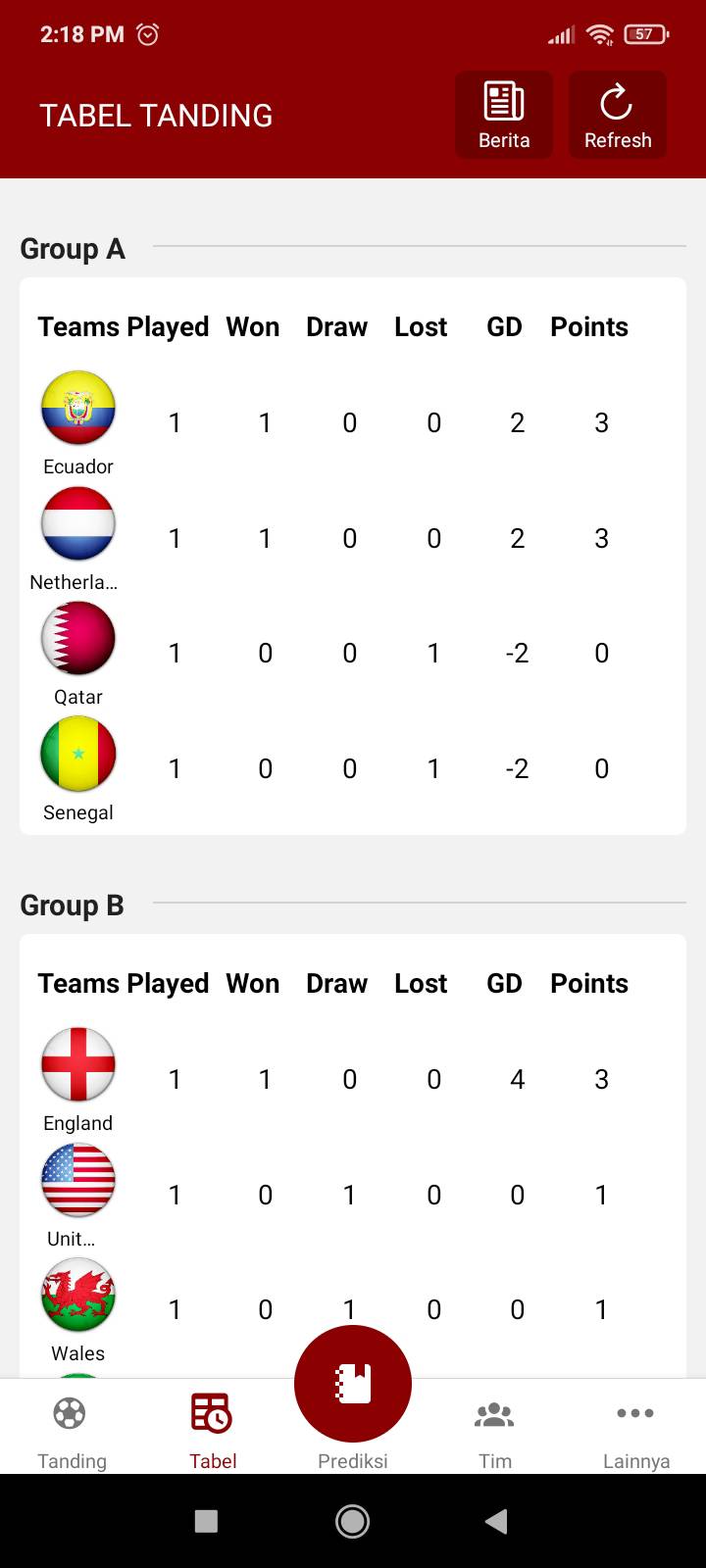The width and height of the screenshot is (706, 1568).
Task: Go to the Tim teams tab
Action: 494,1431
